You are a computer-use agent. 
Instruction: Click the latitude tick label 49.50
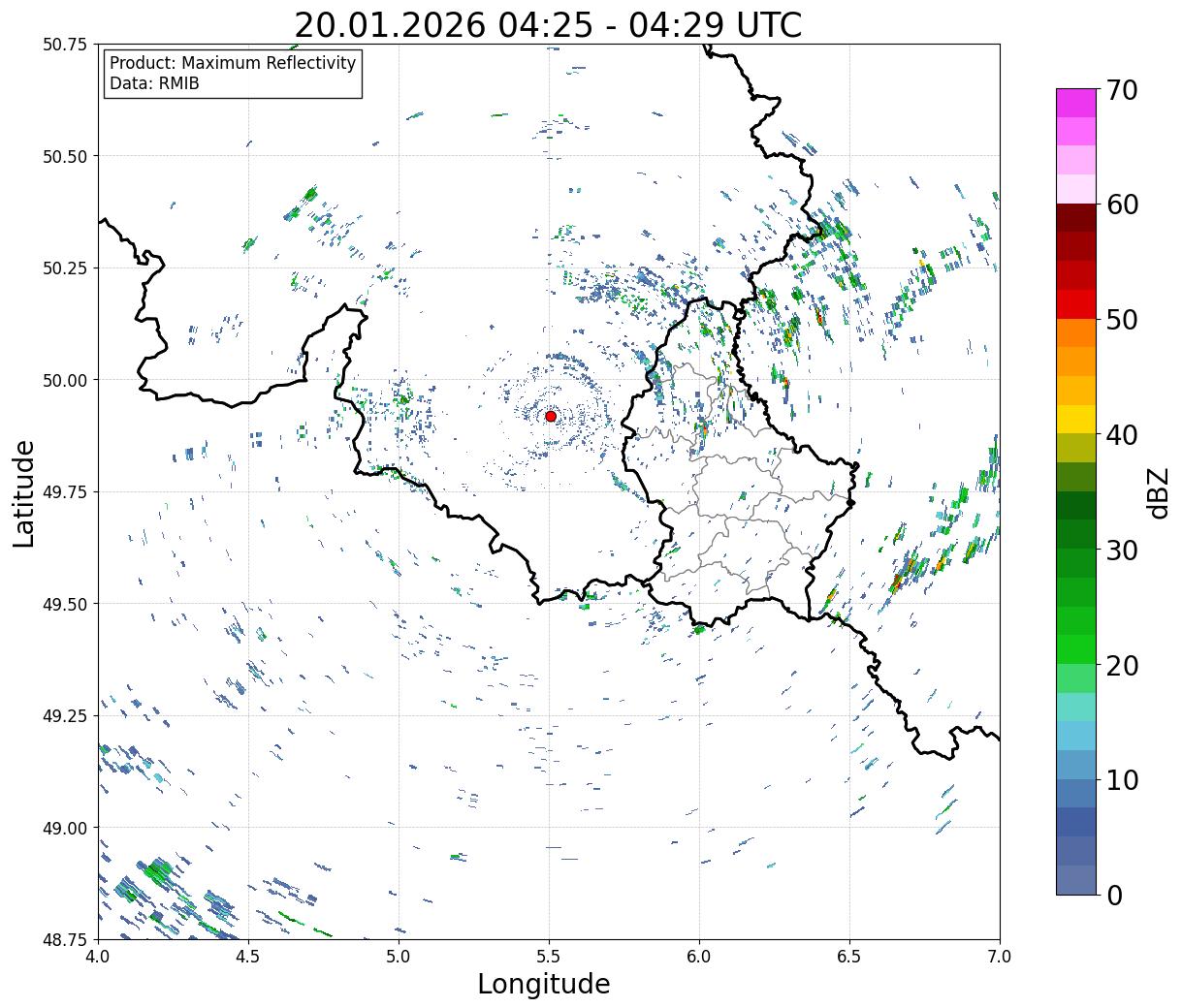coord(65,604)
